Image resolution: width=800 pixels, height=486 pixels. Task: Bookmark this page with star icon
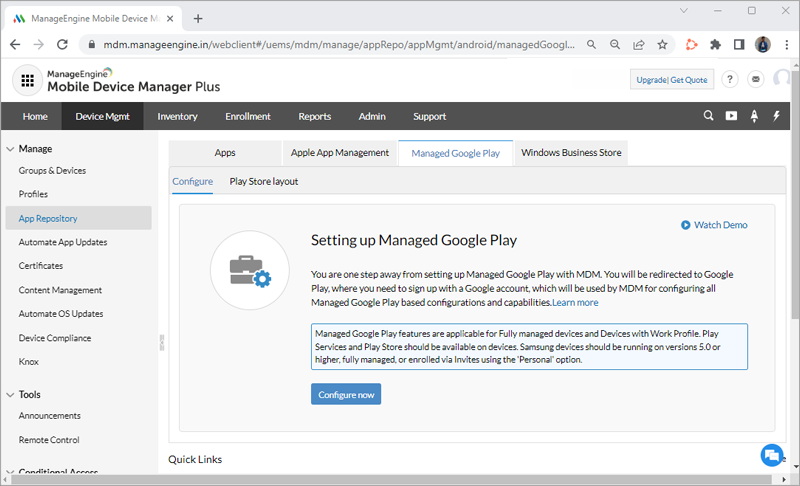(x=662, y=45)
